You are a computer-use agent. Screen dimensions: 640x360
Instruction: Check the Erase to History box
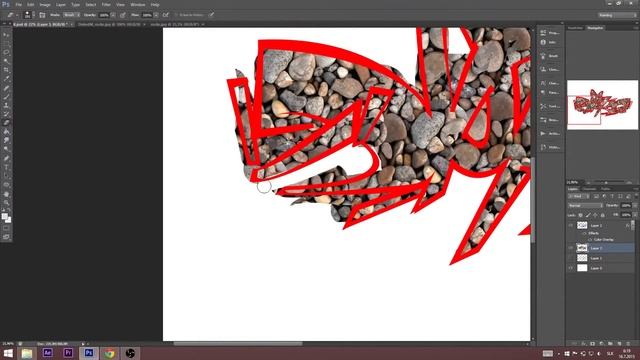point(176,15)
